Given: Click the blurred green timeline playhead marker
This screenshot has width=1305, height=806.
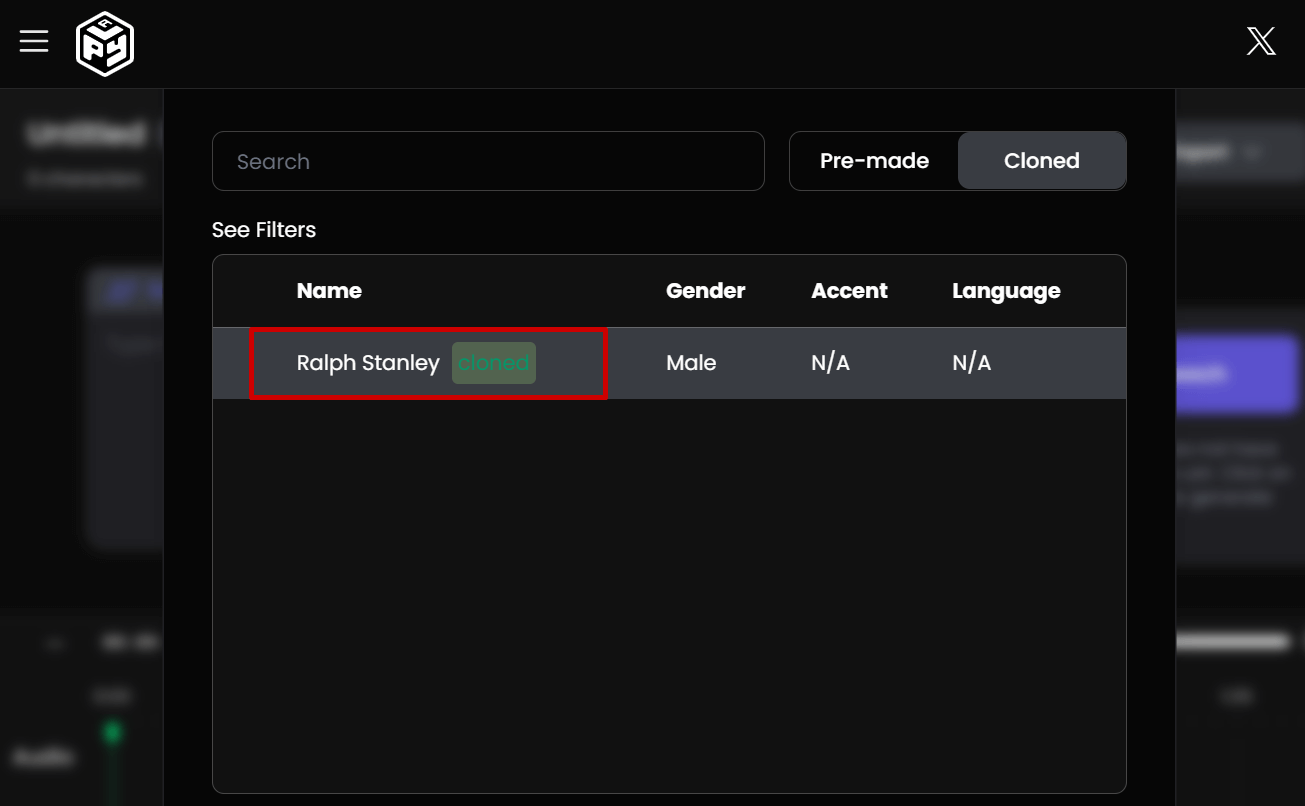Looking at the screenshot, I should 112,733.
